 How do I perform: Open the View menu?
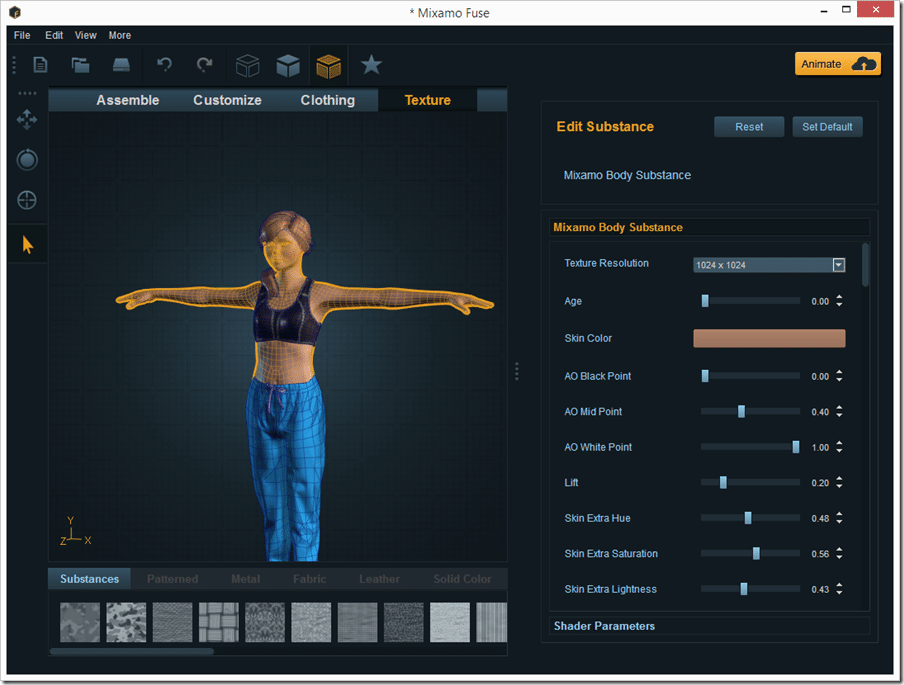tap(85, 35)
